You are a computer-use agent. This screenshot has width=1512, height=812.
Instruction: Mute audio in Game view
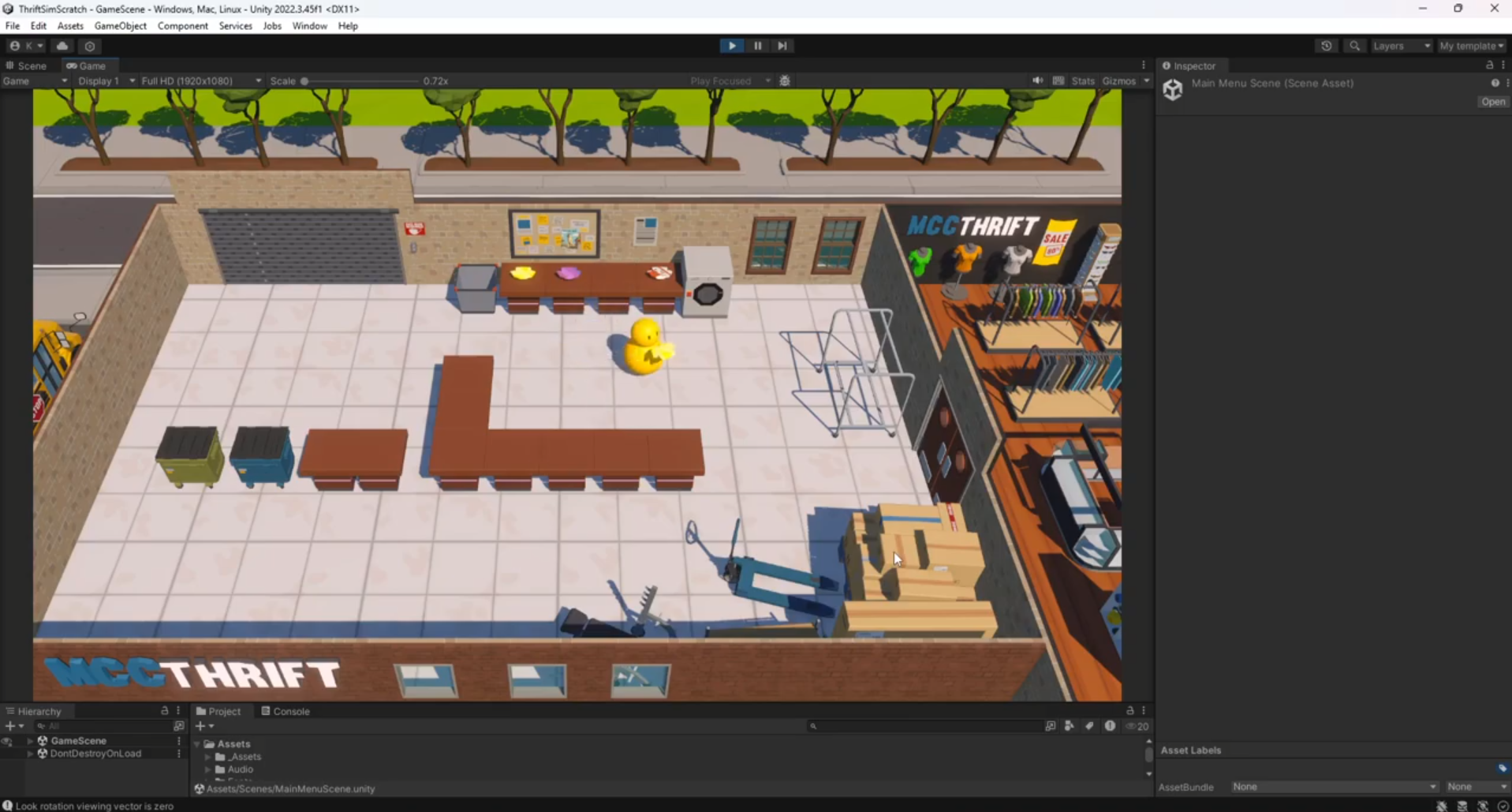(x=1037, y=80)
